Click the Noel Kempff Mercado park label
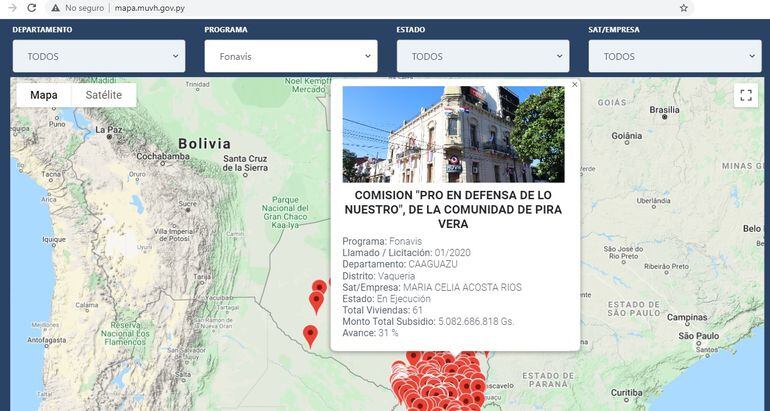This screenshot has height=411, width=770. (307, 85)
